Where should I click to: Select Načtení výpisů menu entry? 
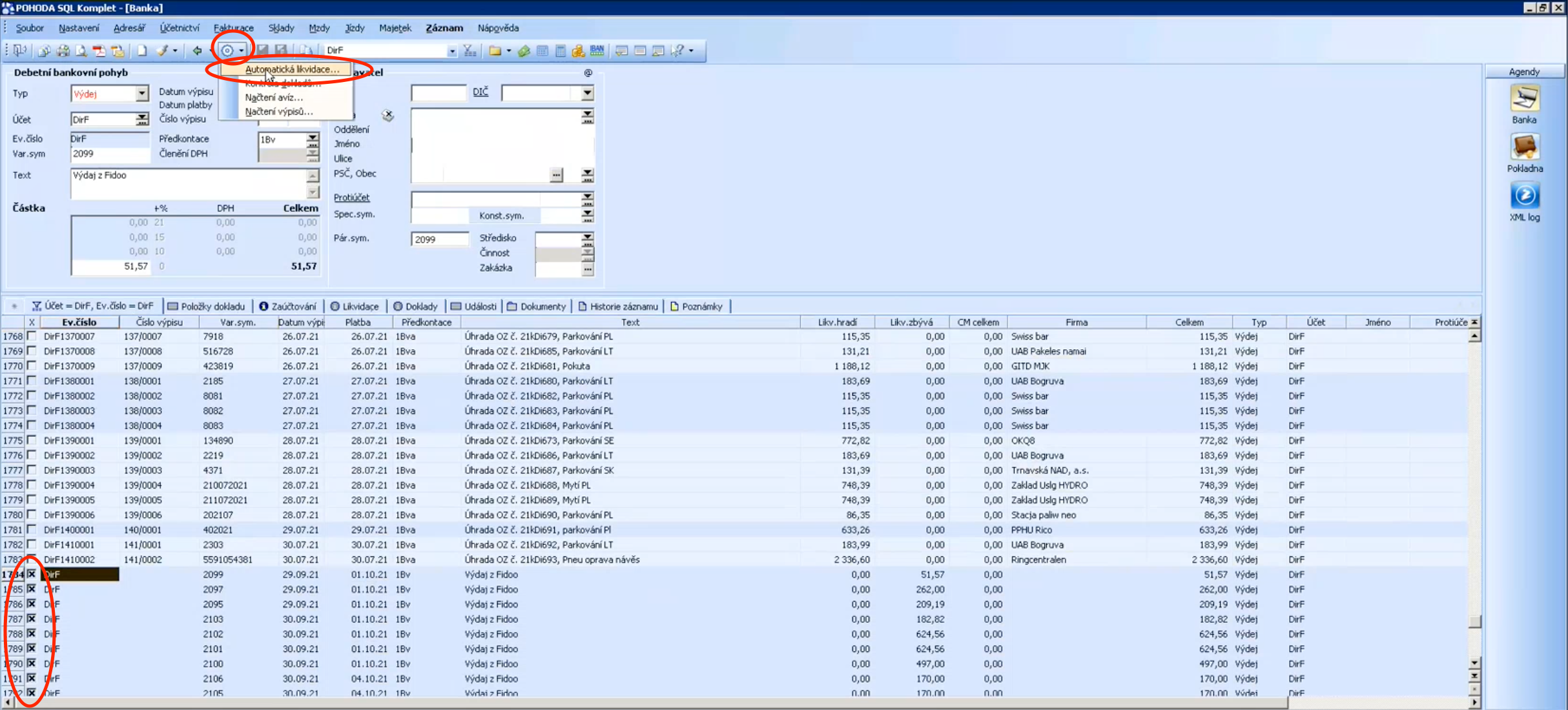(278, 112)
